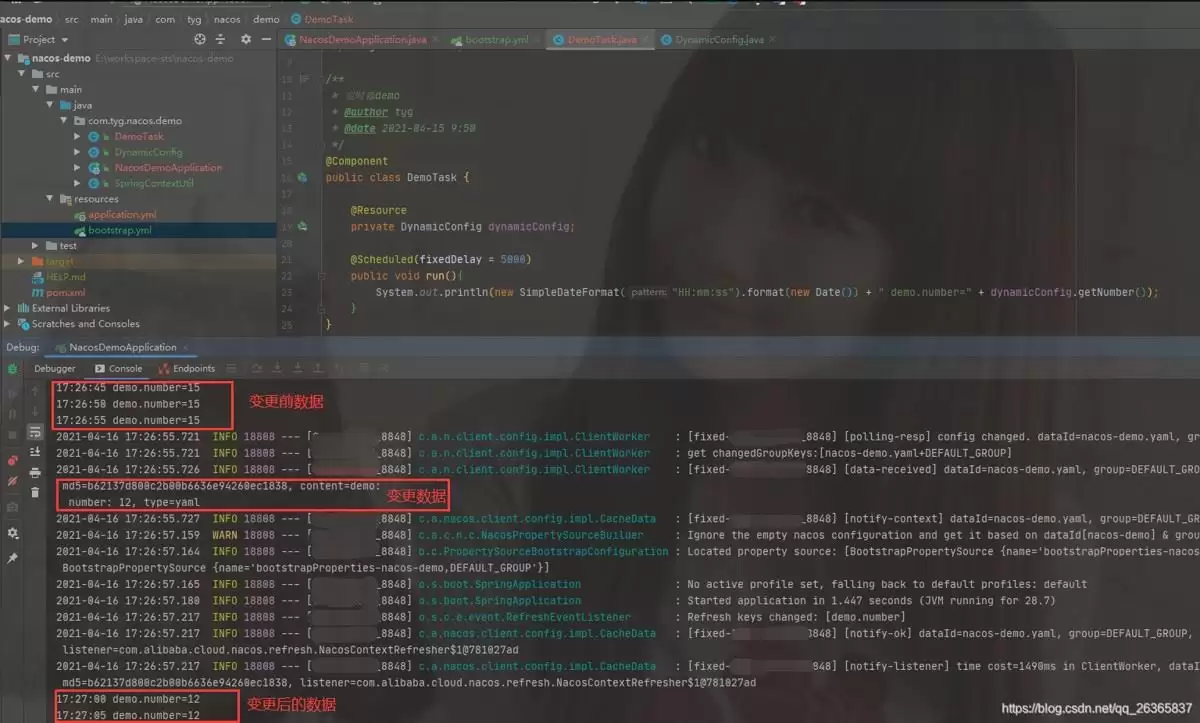Open Debug settings gear in left sidebar
The width and height of the screenshot is (1200, 723).
tap(13, 533)
